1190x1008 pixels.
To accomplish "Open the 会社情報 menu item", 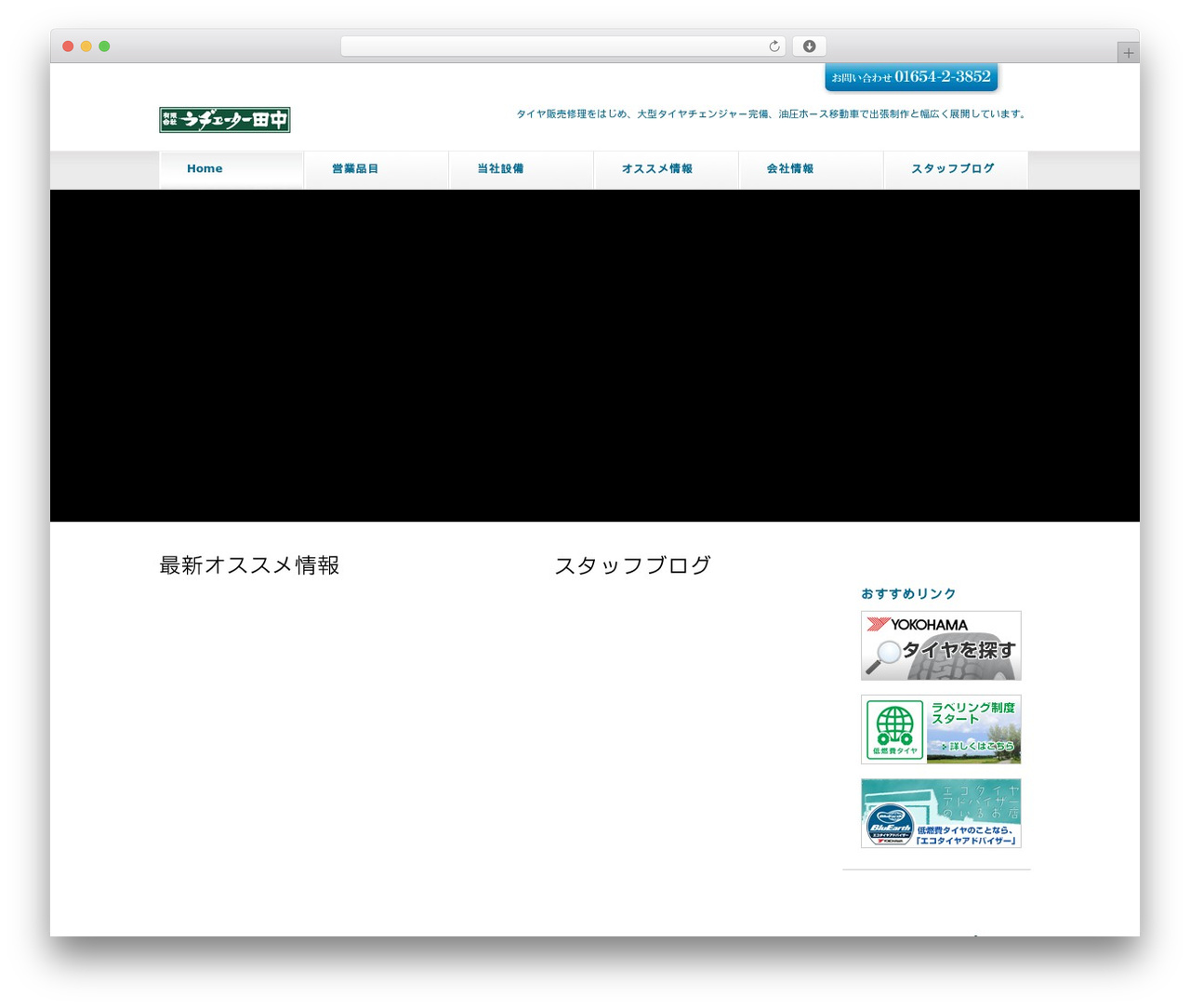I will click(x=812, y=169).
